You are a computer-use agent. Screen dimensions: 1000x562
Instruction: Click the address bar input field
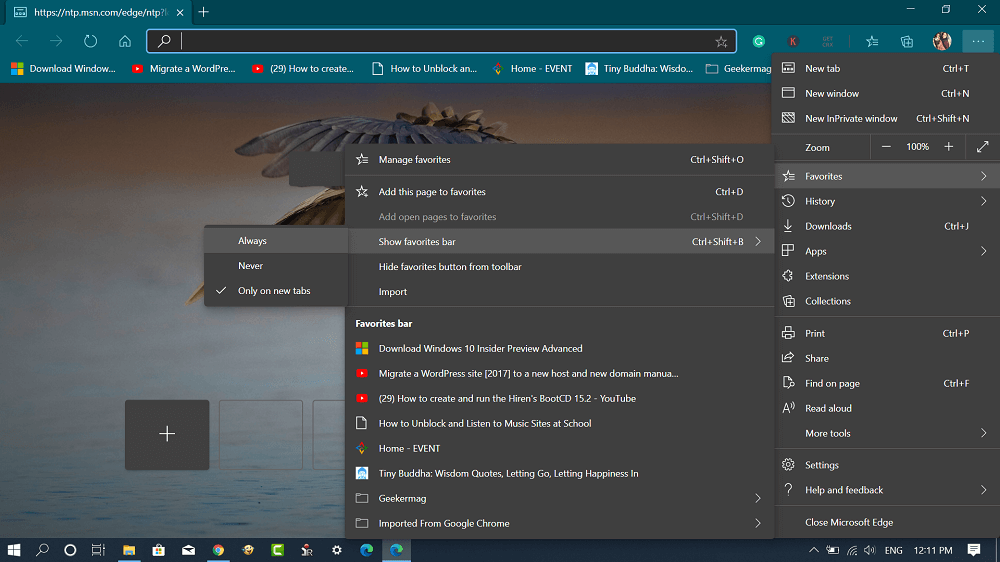point(442,41)
